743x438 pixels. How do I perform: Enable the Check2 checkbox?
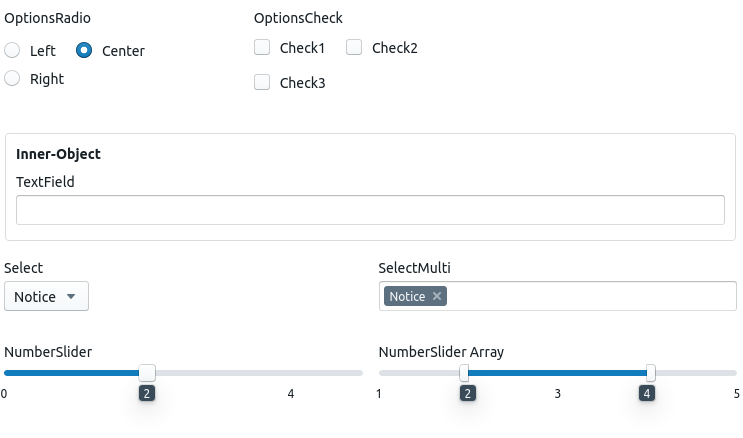coord(354,47)
